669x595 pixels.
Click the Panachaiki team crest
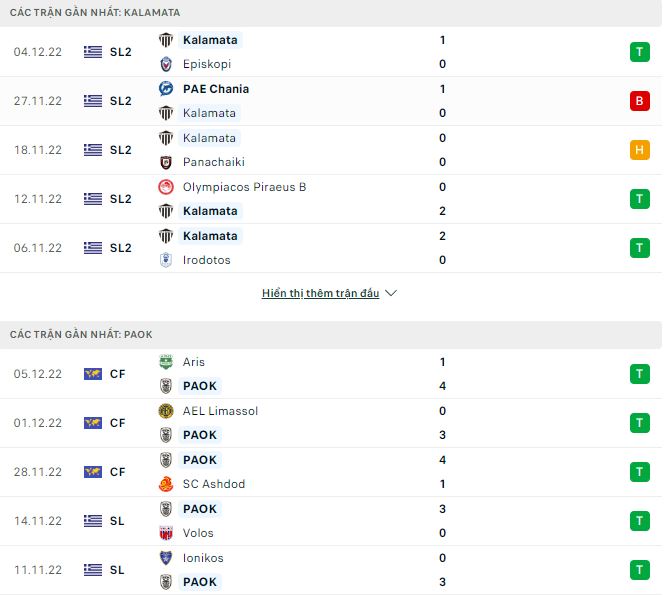pyautogui.click(x=166, y=162)
